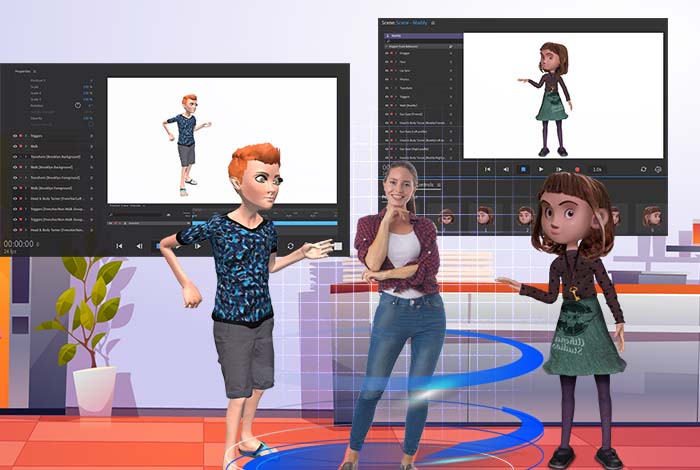Click the refresh icon in the Properties window
The height and width of the screenshot is (470, 700).
[291, 246]
